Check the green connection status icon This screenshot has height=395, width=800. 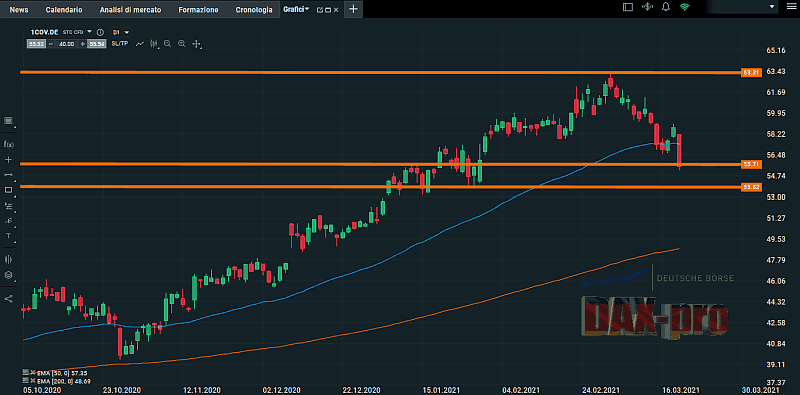[684, 7]
